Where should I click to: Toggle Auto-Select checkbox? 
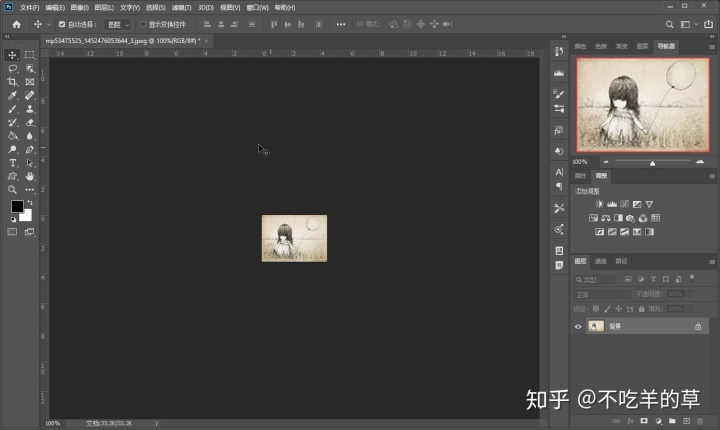(62, 24)
